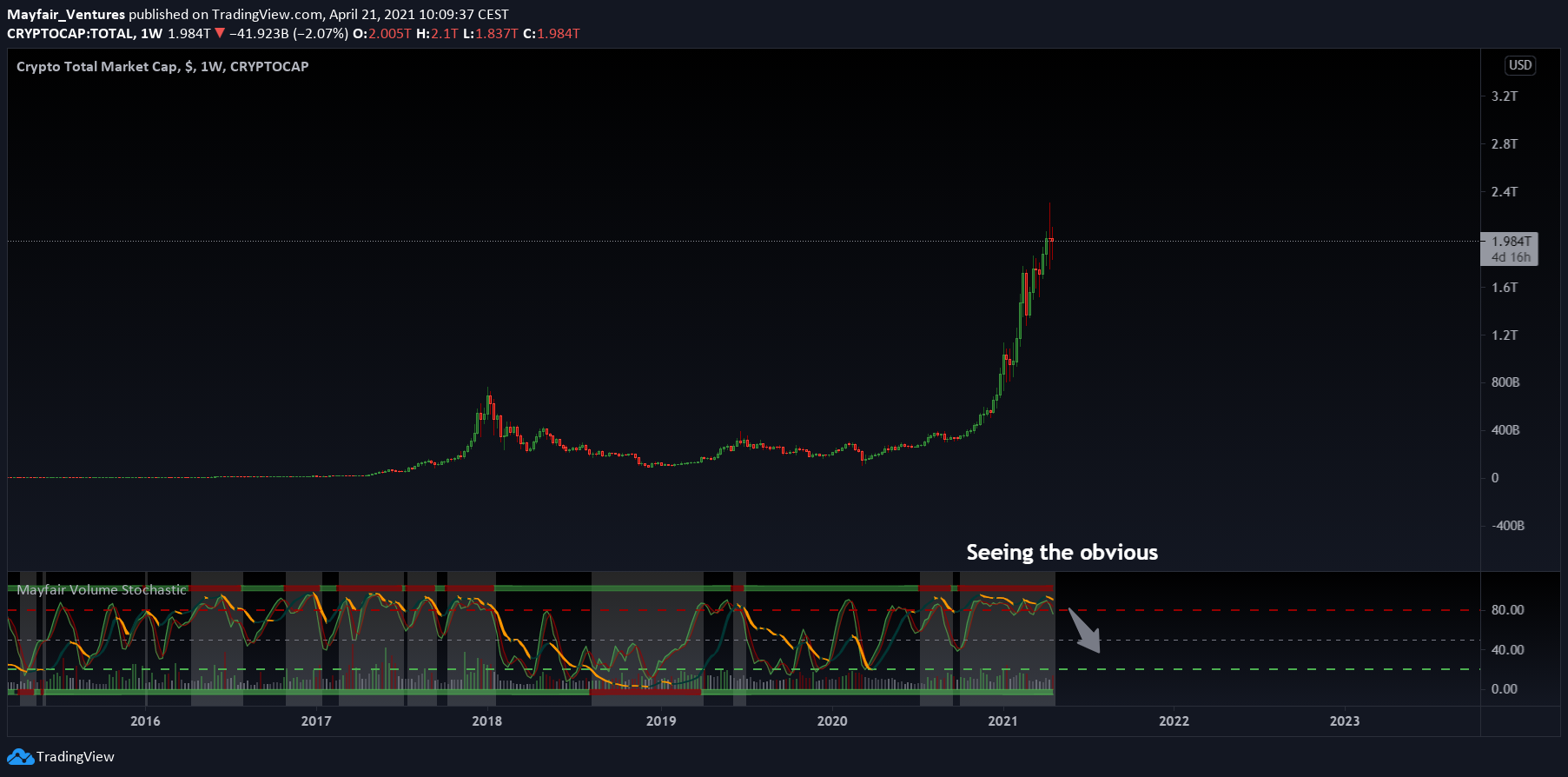Click the 400B price axis label

1505,430
